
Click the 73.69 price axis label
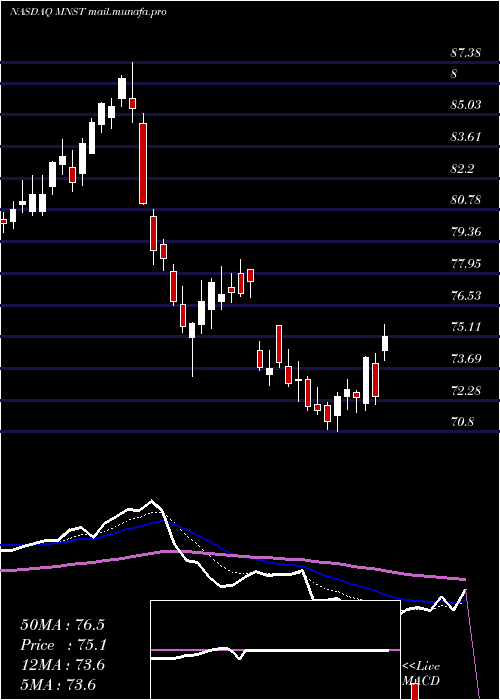tap(466, 358)
